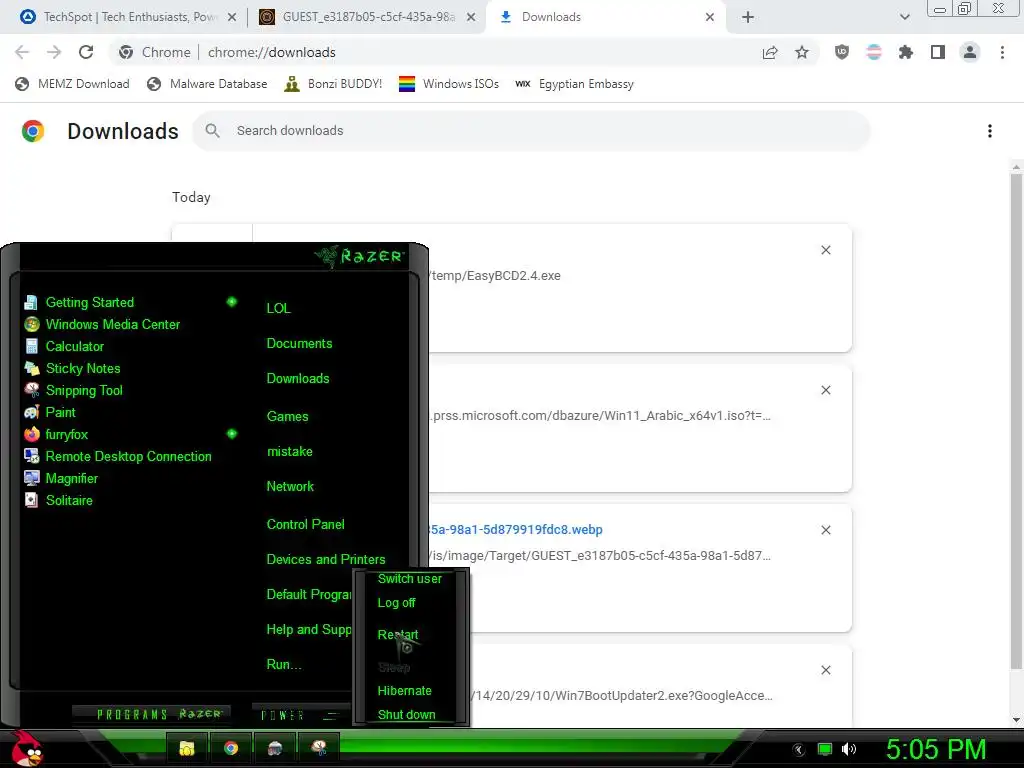1024x768 pixels.
Task: Open Run... dialog
Action: click(x=283, y=665)
